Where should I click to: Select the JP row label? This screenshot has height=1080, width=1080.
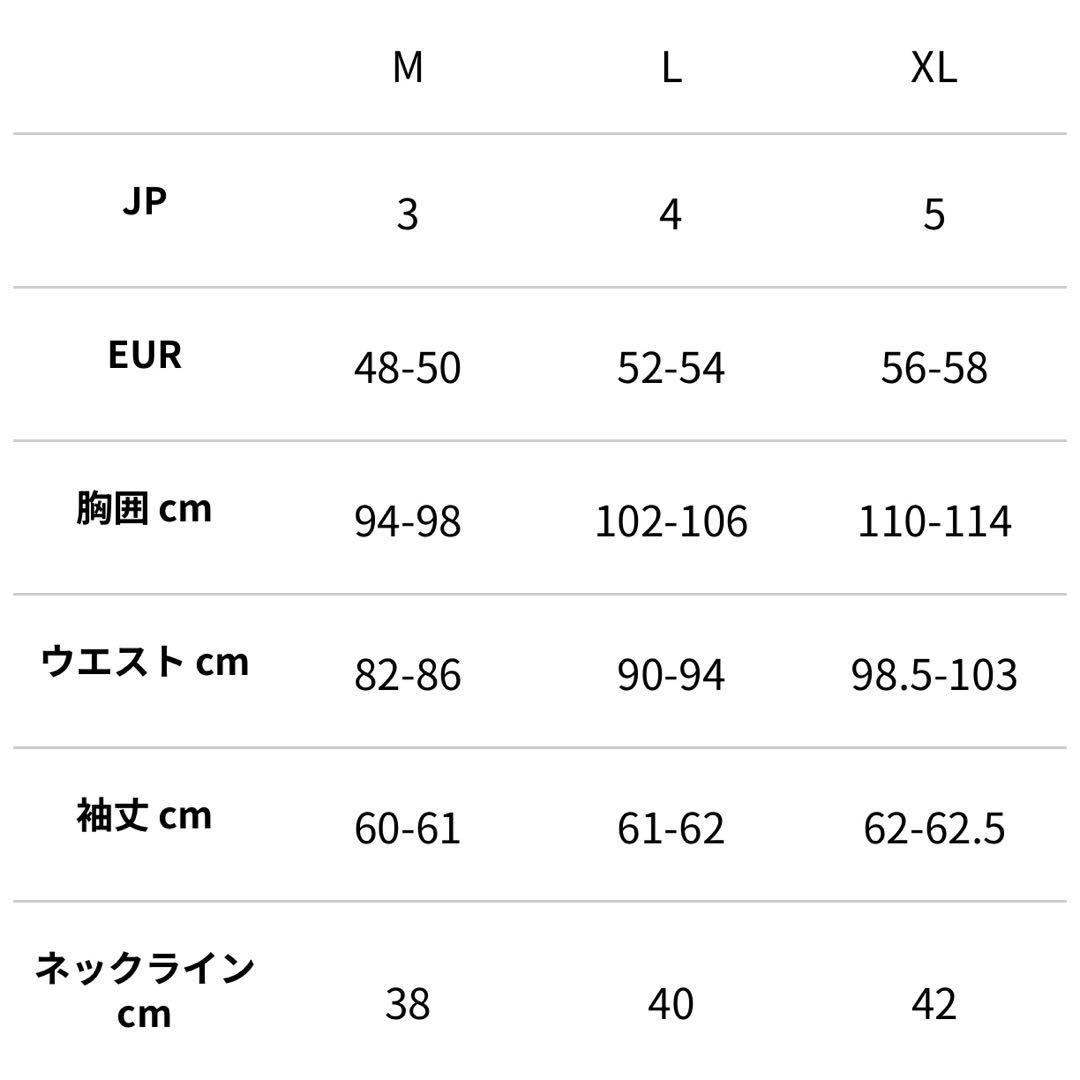pos(145,201)
